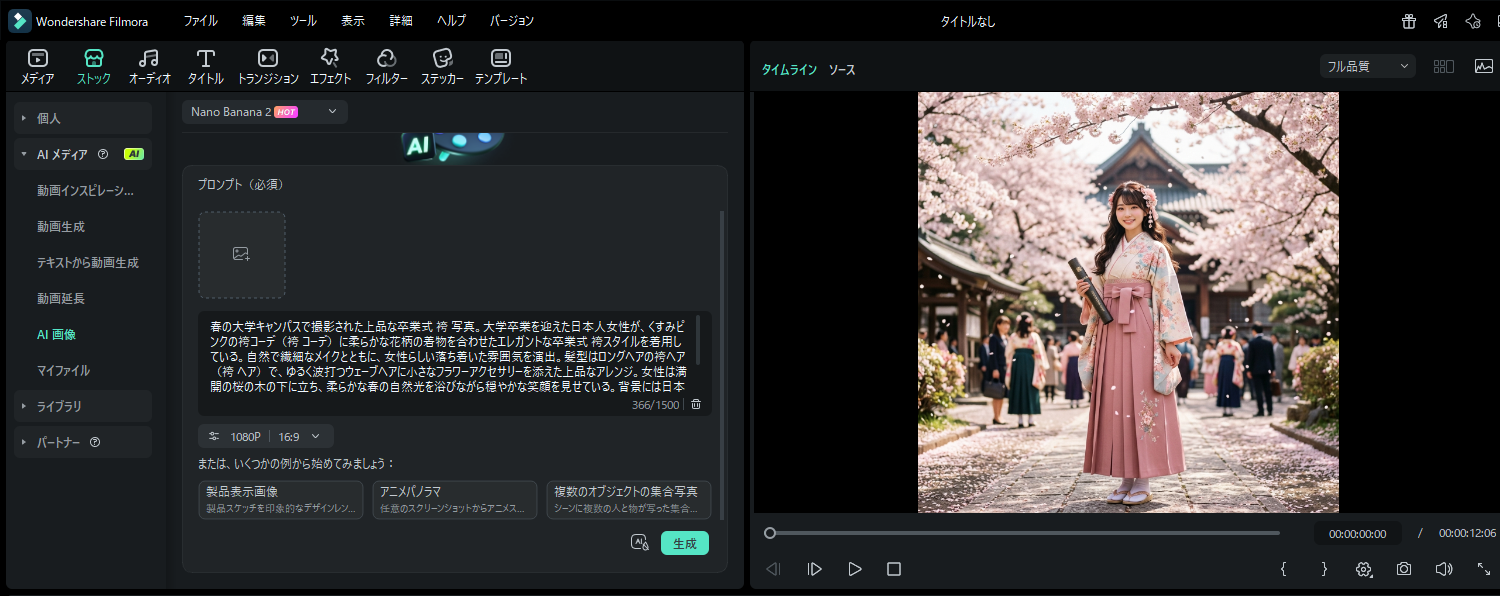The height and width of the screenshot is (596, 1500).
Task: Toggle the AI prompt enhancement icon beside 生成
Action: click(640, 543)
